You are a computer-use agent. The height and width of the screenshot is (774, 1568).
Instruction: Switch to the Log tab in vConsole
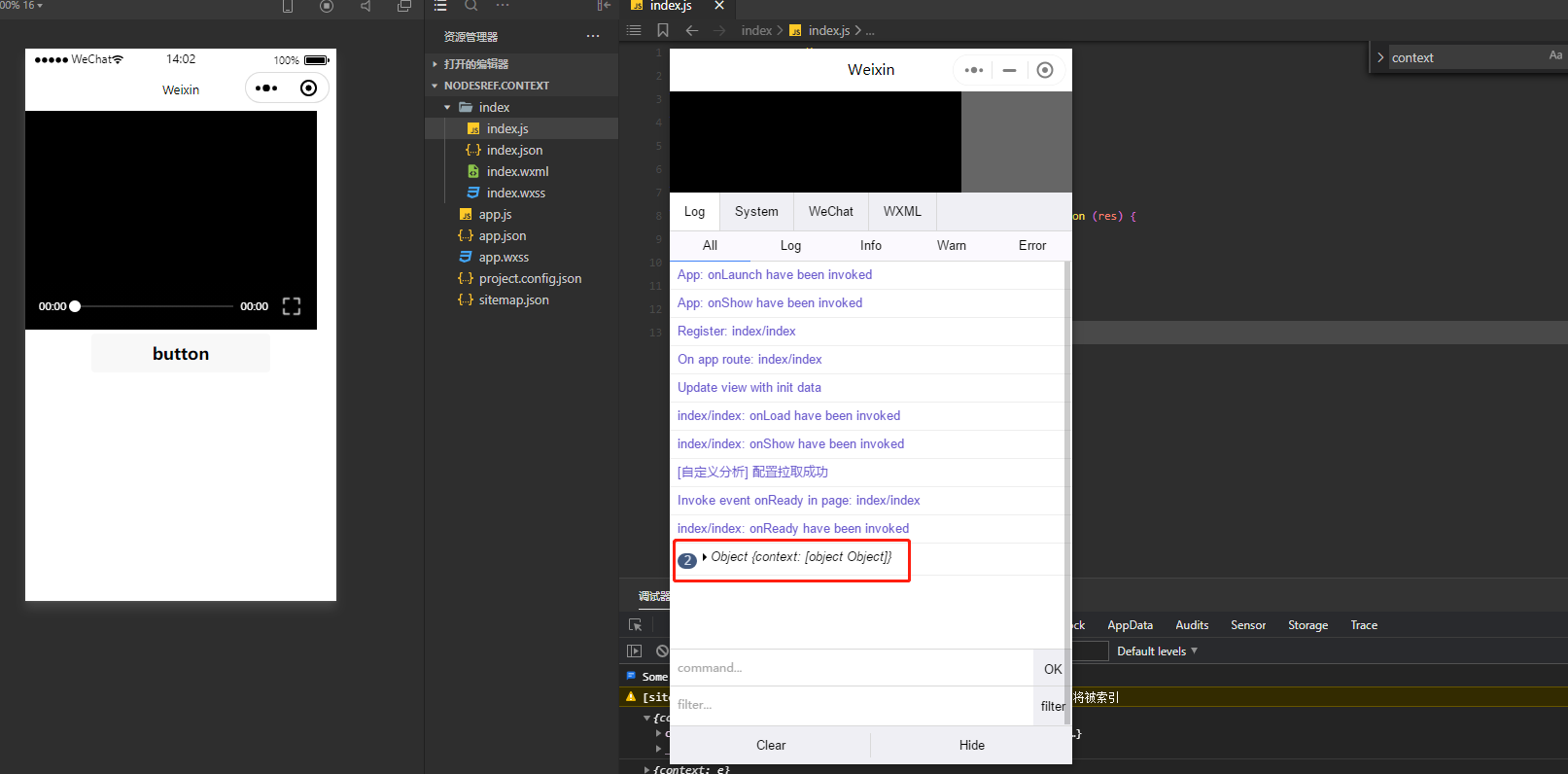pyautogui.click(x=694, y=211)
